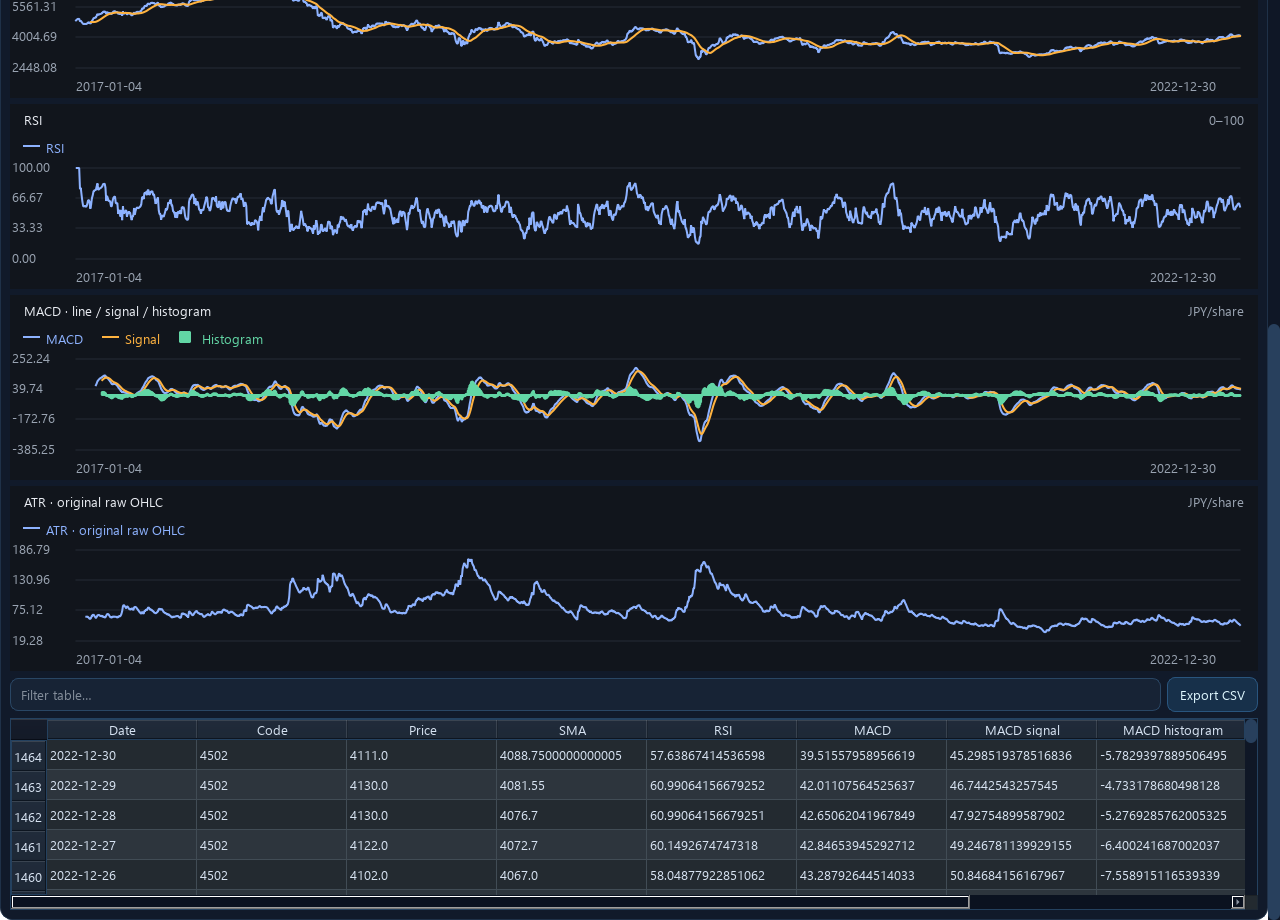Click the table's horizontal scrollbar right arrow
This screenshot has height=920, width=1280.
click(1238, 902)
